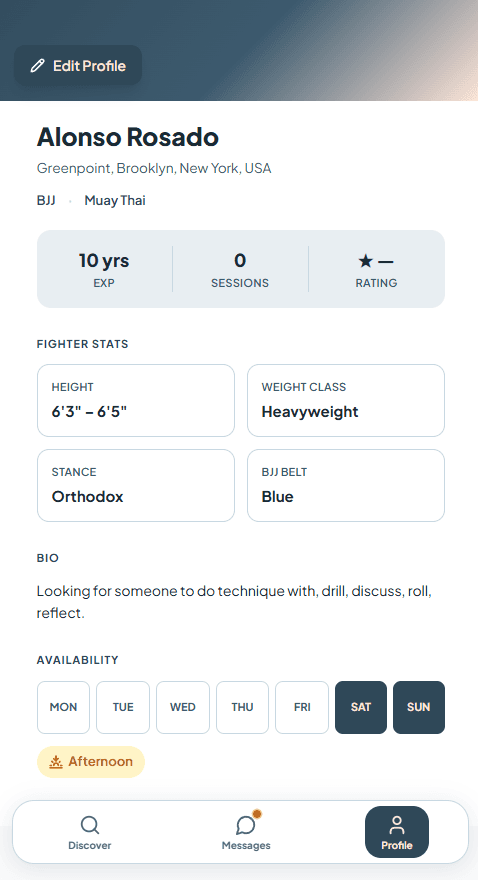
Task: Select the Afternoon time chip
Action: (91, 762)
